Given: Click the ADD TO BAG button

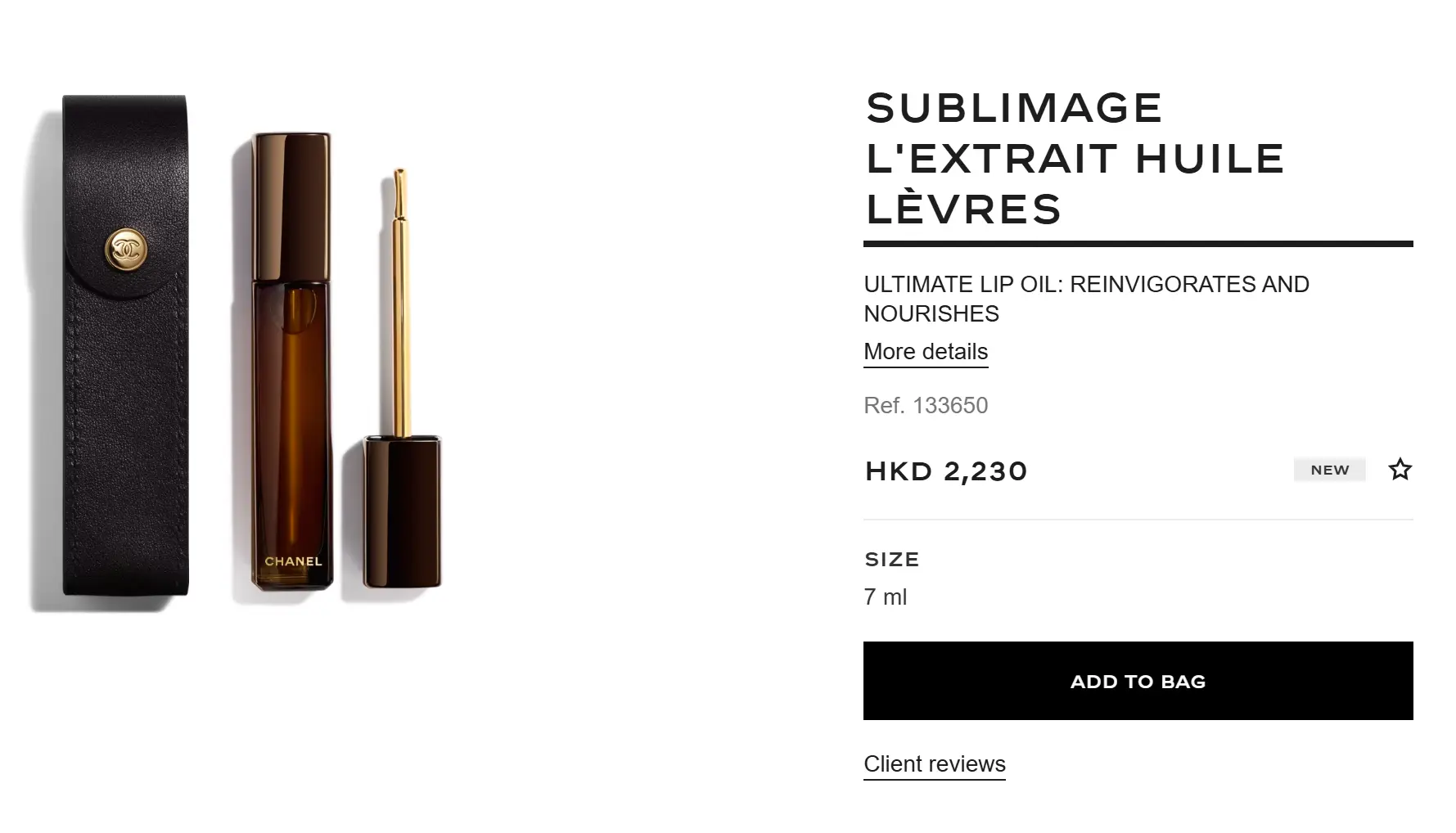Looking at the screenshot, I should pos(1137,681).
